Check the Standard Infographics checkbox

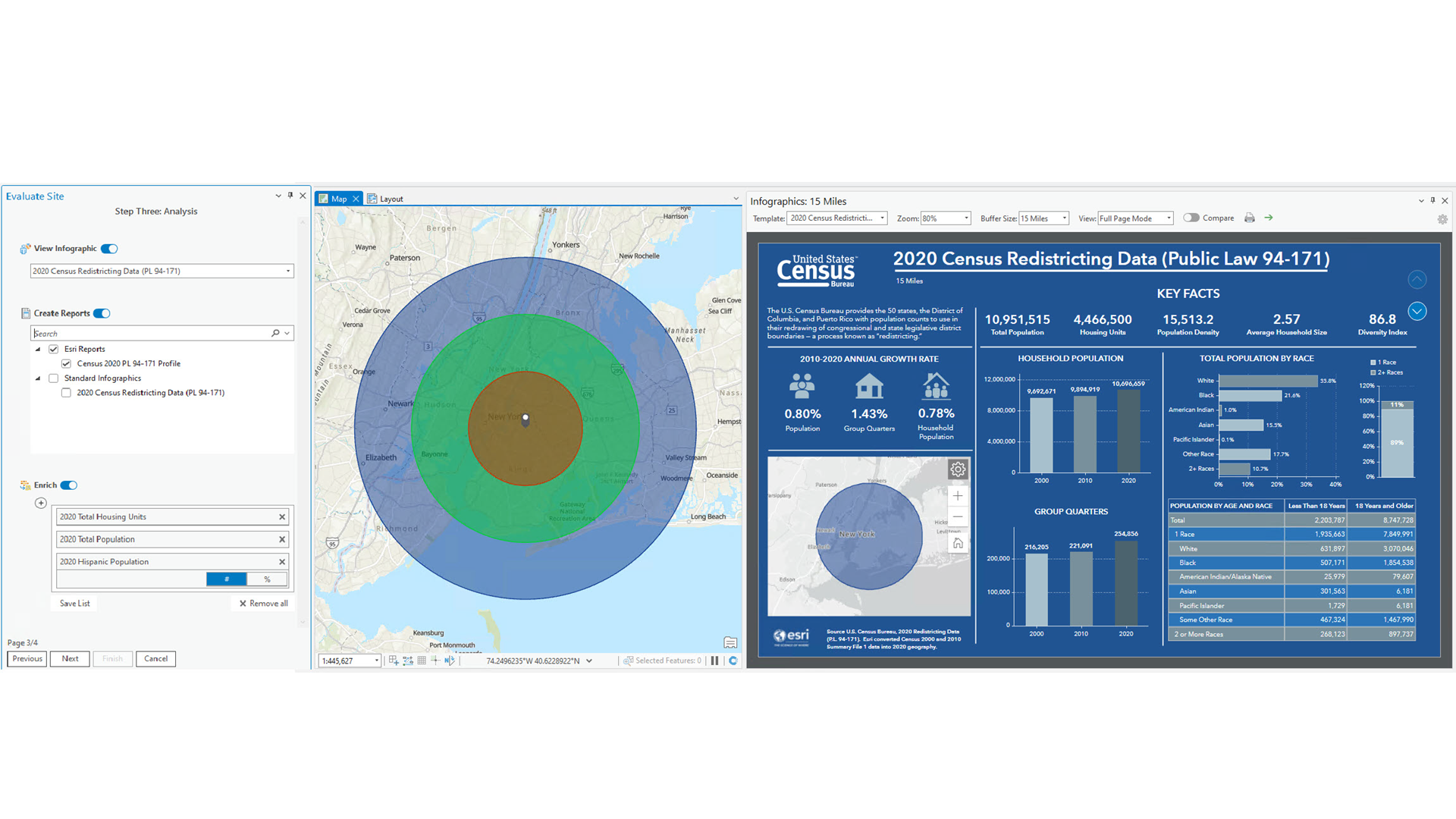(x=54, y=378)
